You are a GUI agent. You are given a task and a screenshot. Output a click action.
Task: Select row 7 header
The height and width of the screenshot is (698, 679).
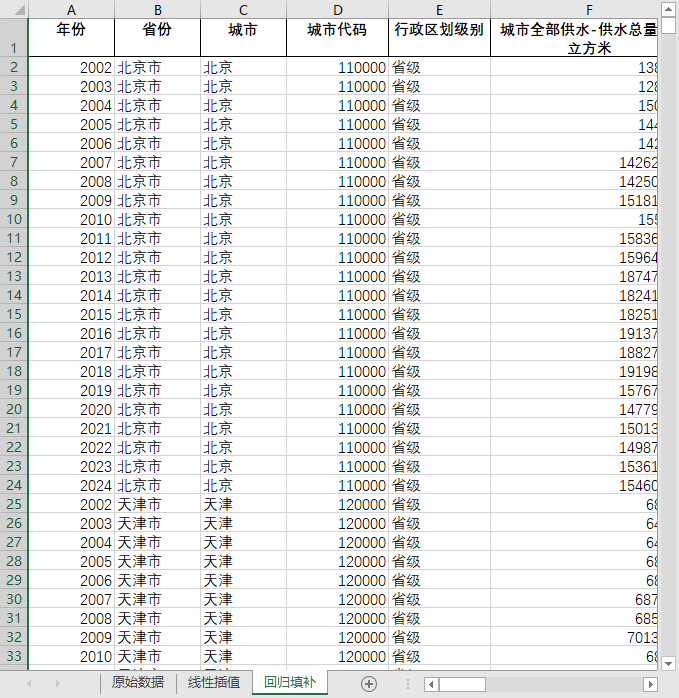coord(14,162)
